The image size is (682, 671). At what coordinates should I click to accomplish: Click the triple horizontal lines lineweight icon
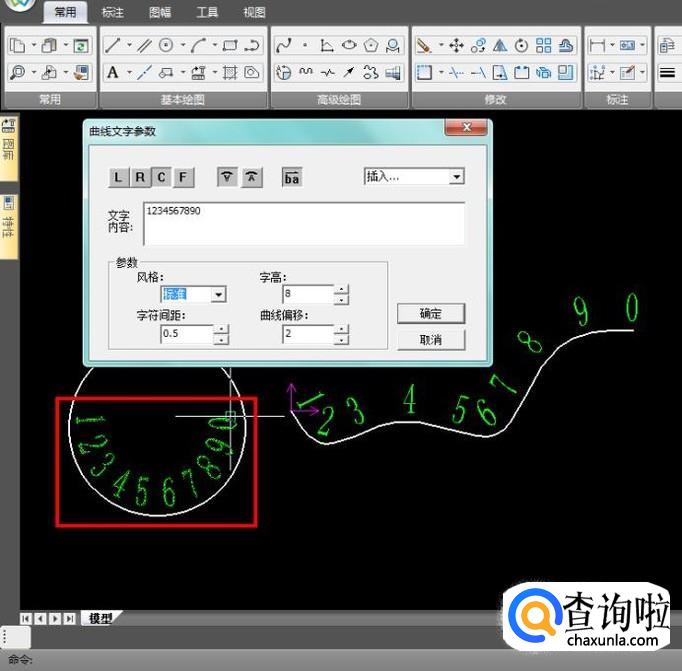[x=667, y=73]
